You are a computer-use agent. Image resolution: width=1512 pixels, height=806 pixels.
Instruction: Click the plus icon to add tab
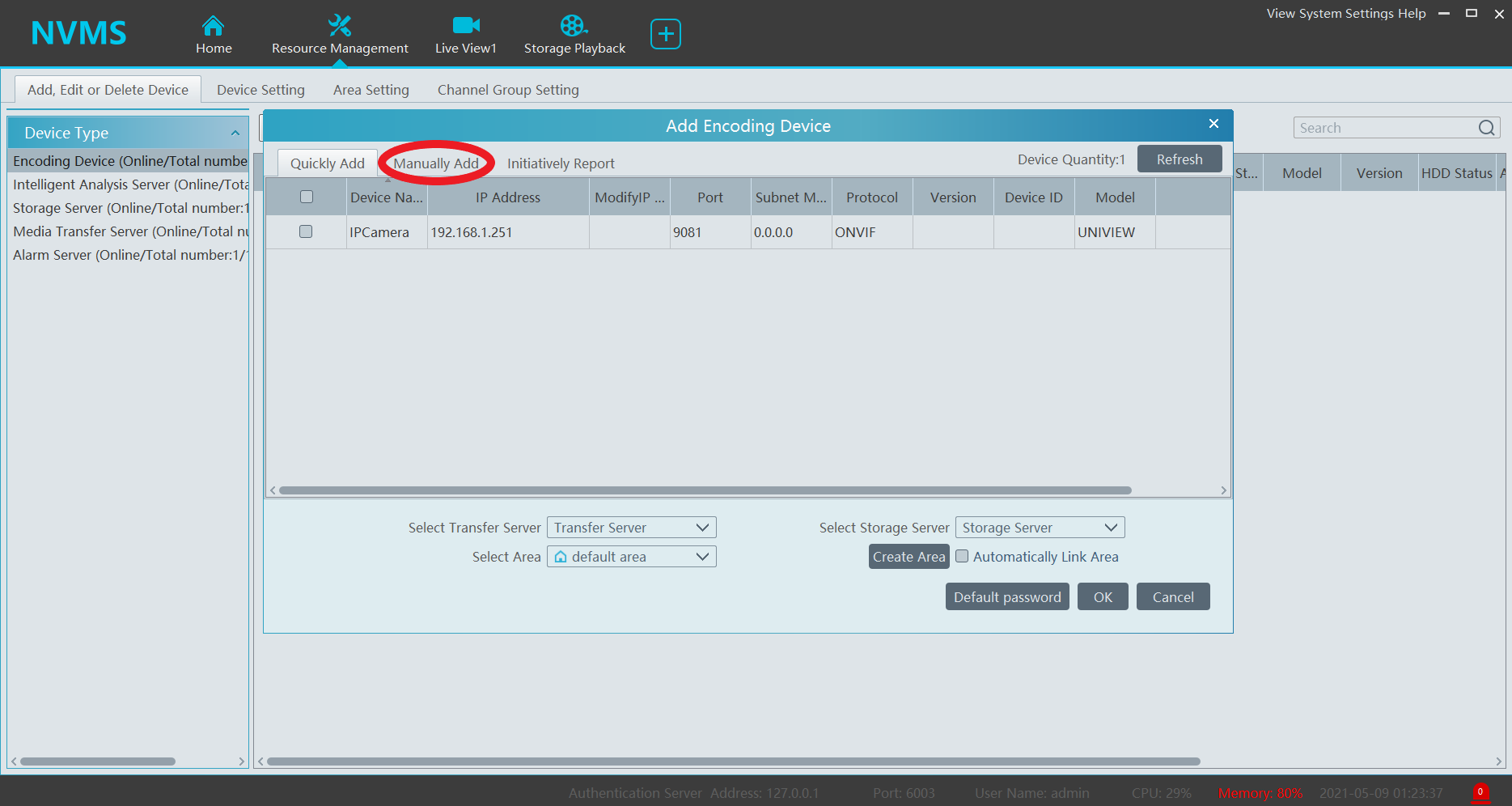pos(665,34)
